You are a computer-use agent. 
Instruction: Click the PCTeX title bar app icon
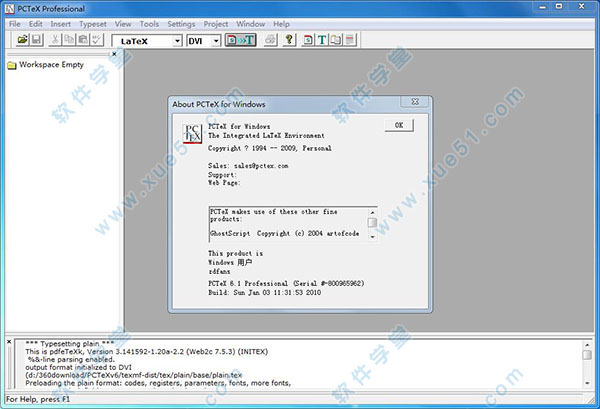(10, 8)
